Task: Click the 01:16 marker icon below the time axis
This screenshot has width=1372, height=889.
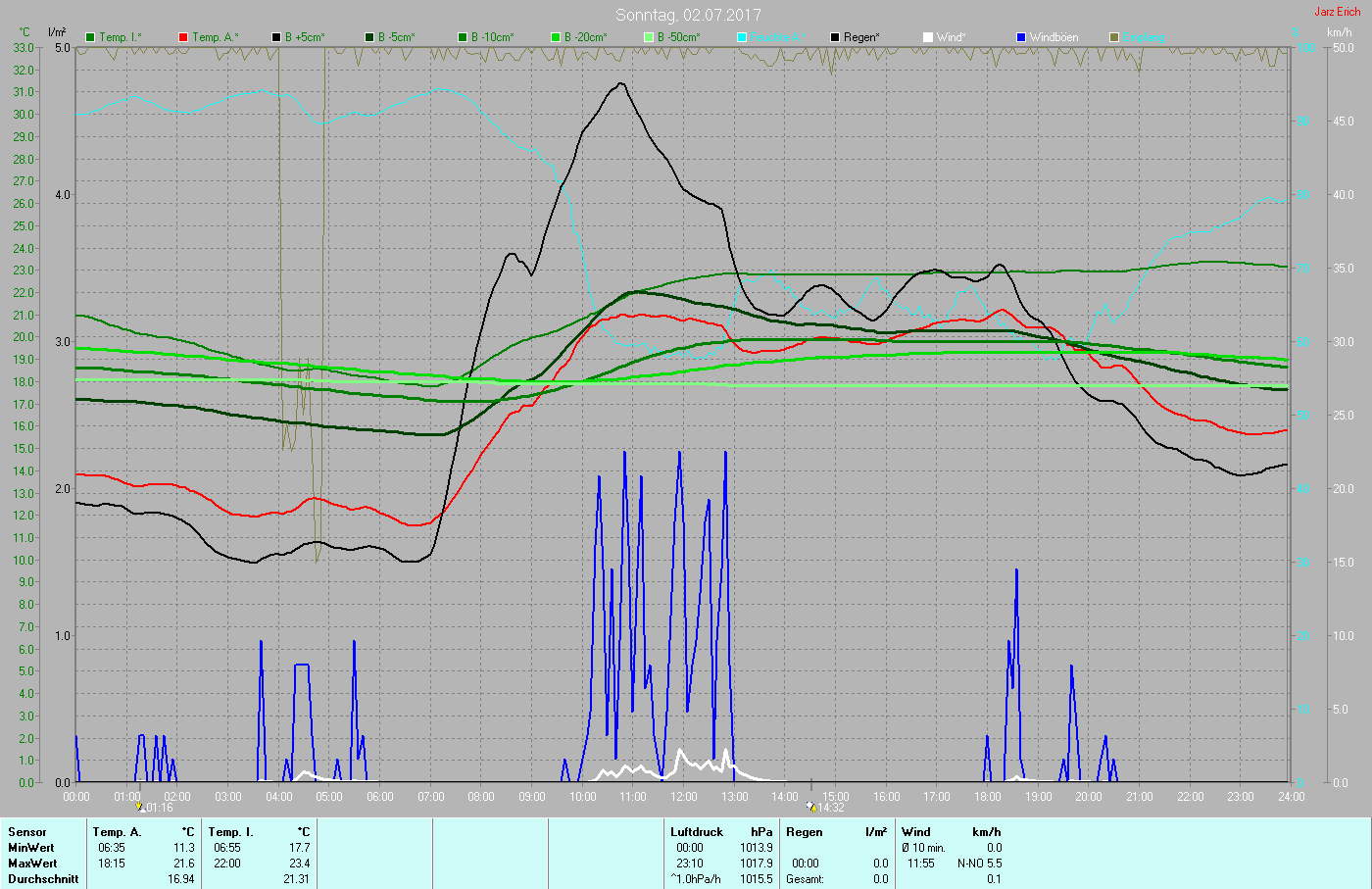Action: (x=140, y=808)
